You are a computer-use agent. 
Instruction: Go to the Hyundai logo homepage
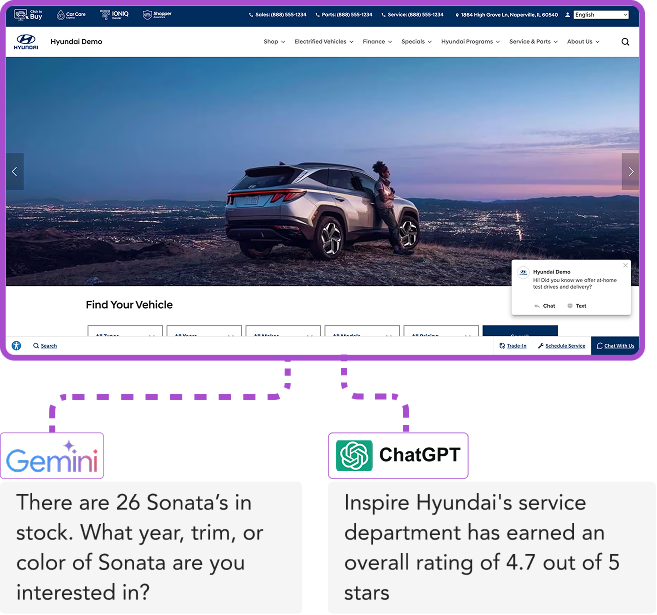26,41
